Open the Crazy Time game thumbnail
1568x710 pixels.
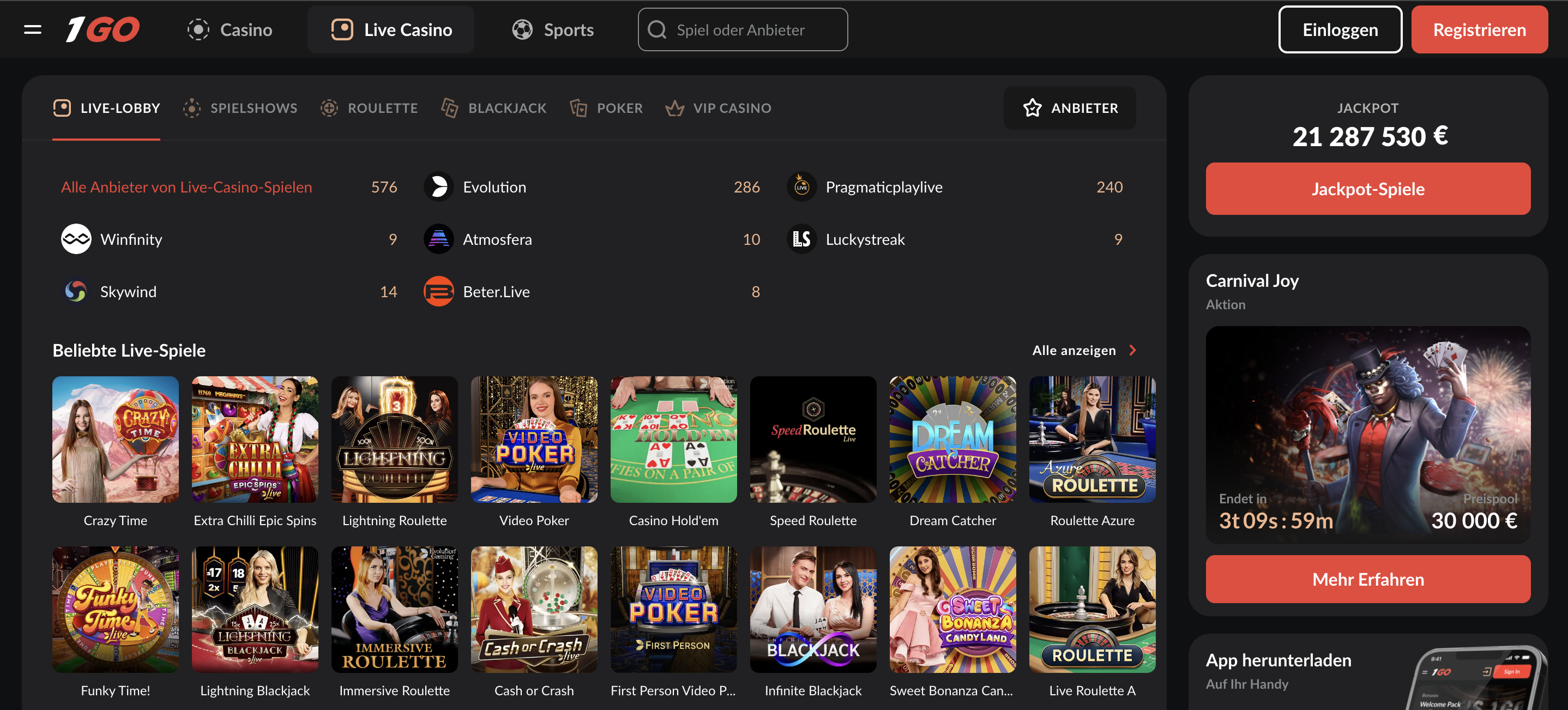tap(115, 439)
